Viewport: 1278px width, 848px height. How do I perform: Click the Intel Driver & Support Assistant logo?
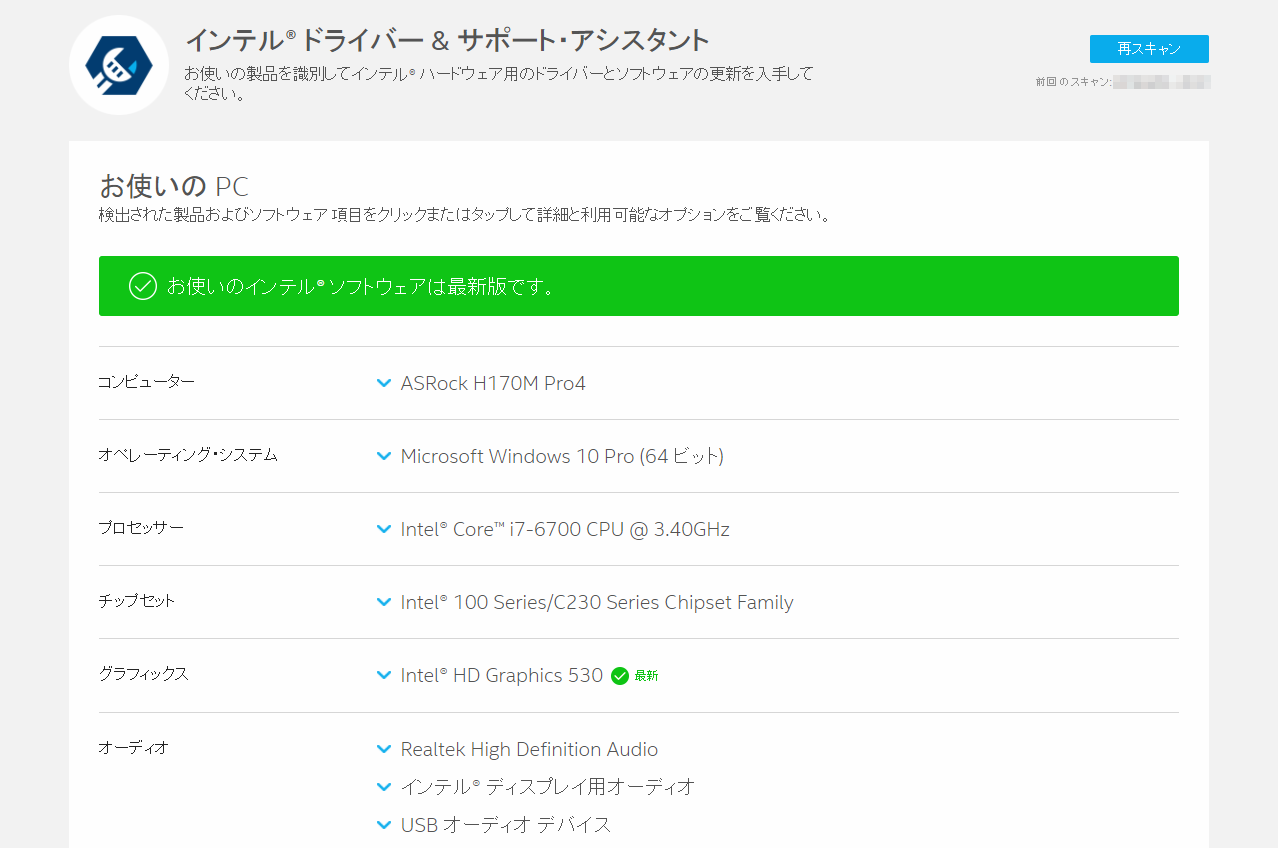click(x=119, y=65)
